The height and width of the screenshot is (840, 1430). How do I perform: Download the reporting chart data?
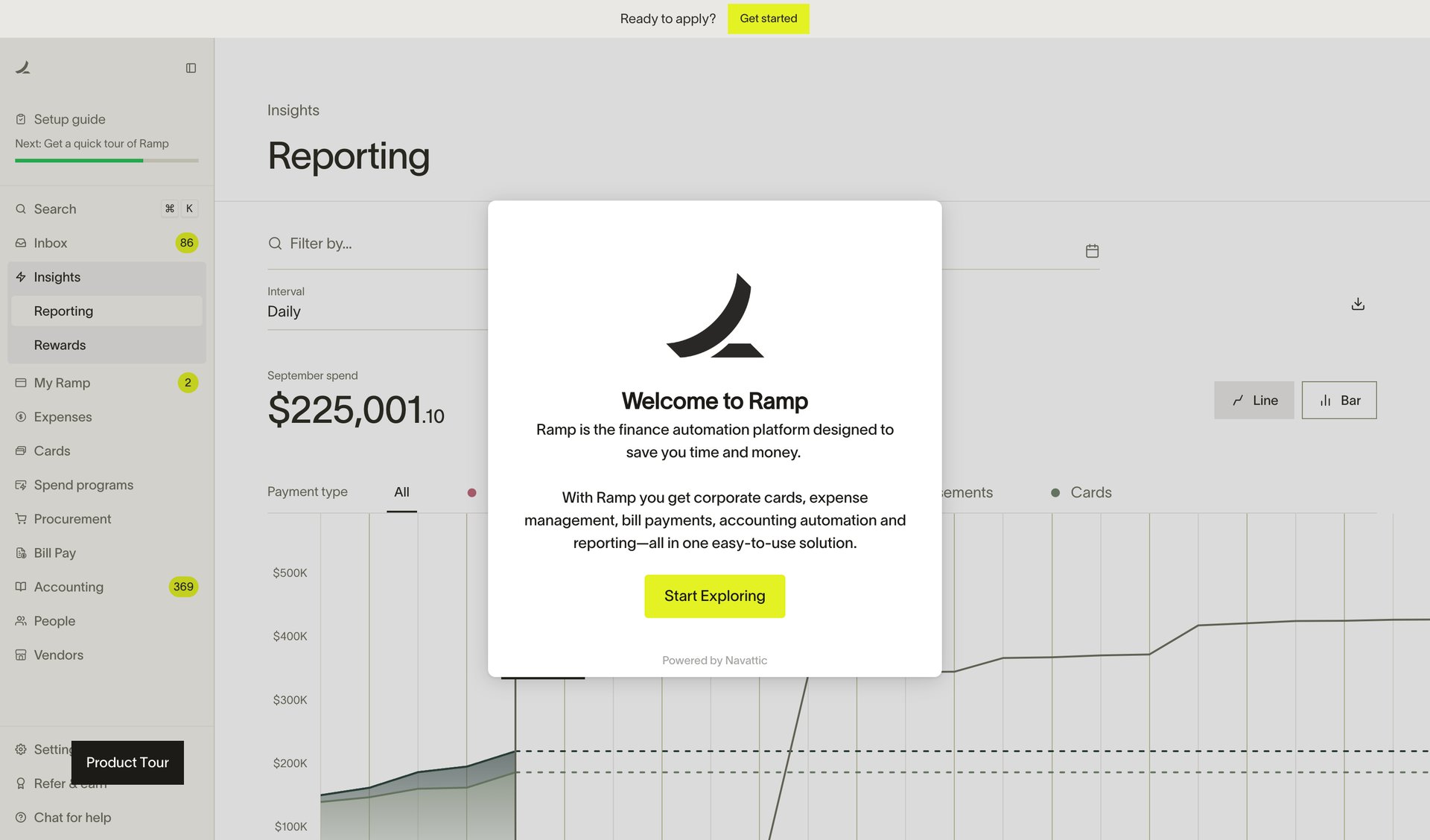pyautogui.click(x=1357, y=304)
